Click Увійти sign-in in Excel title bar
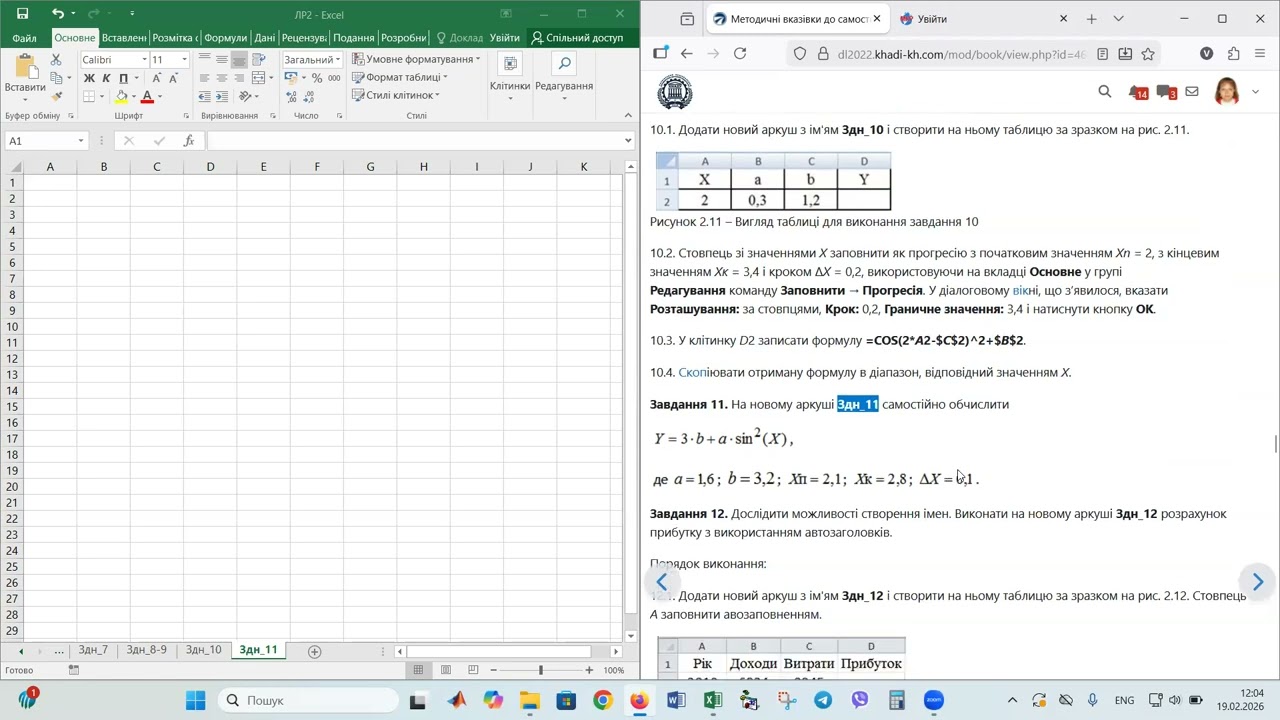Screen dimensions: 1280x720 (505, 38)
